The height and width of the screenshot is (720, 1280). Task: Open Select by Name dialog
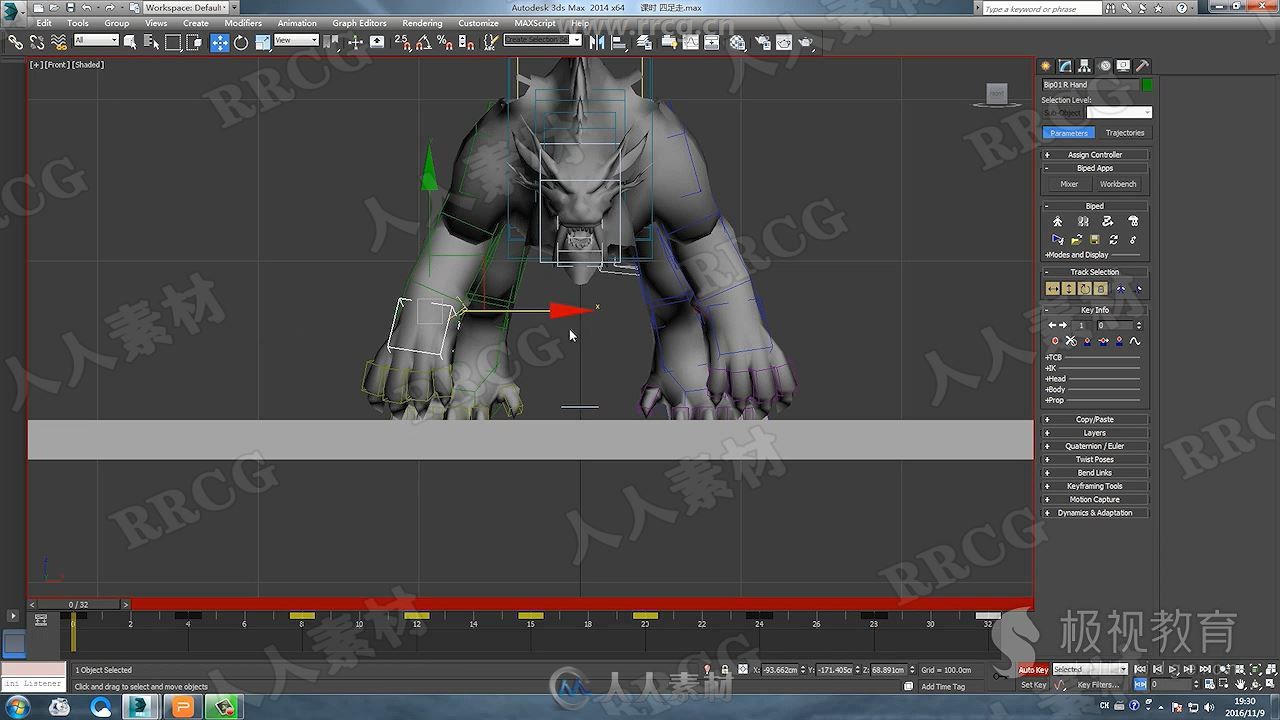[151, 42]
